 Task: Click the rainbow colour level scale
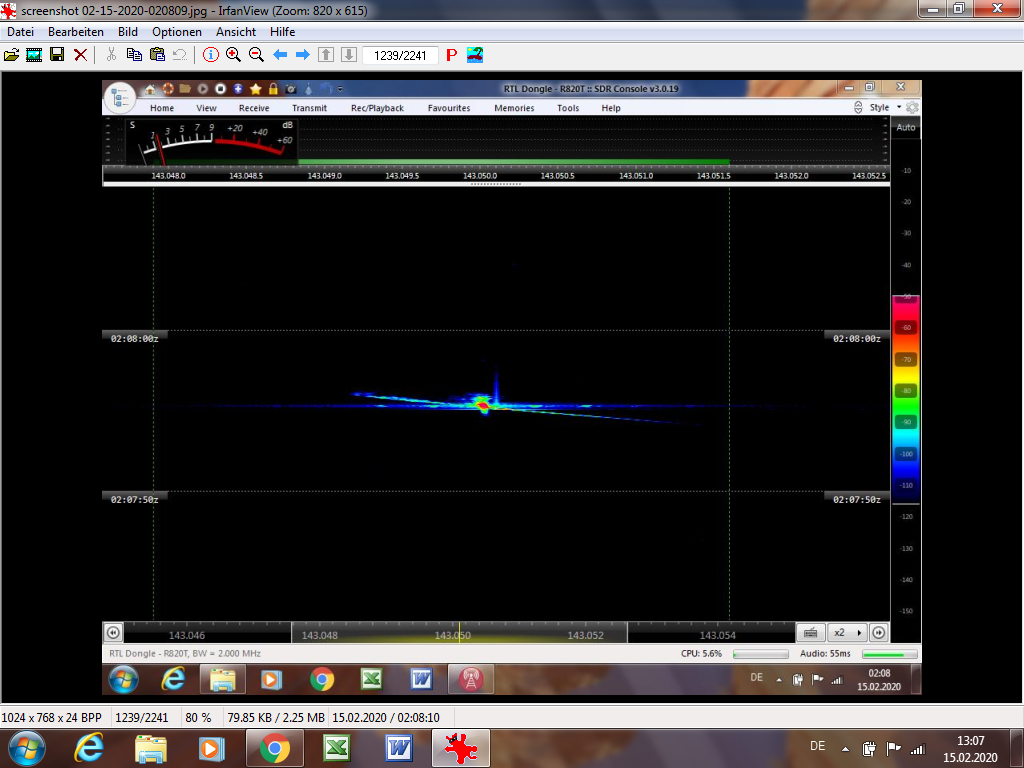coord(906,398)
